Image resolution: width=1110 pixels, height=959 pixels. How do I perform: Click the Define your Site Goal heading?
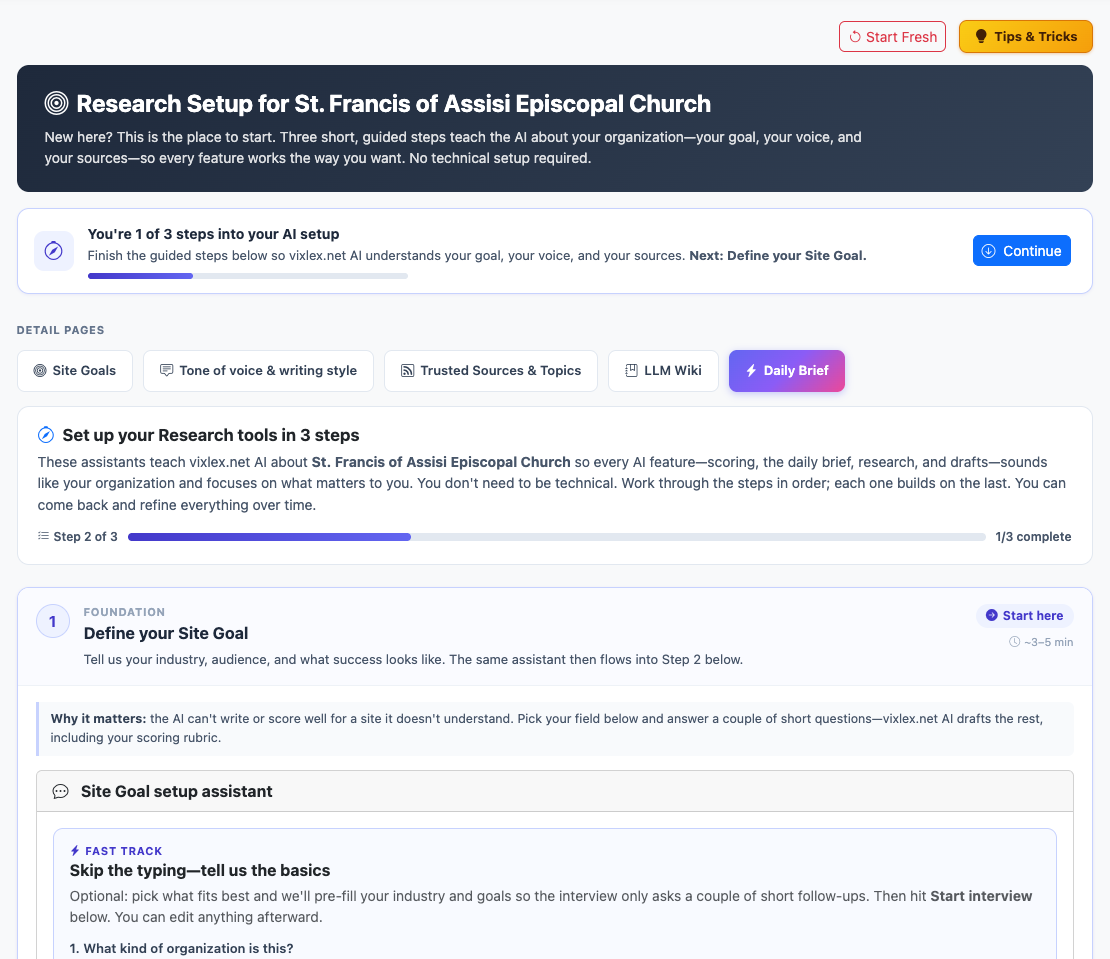coord(166,633)
